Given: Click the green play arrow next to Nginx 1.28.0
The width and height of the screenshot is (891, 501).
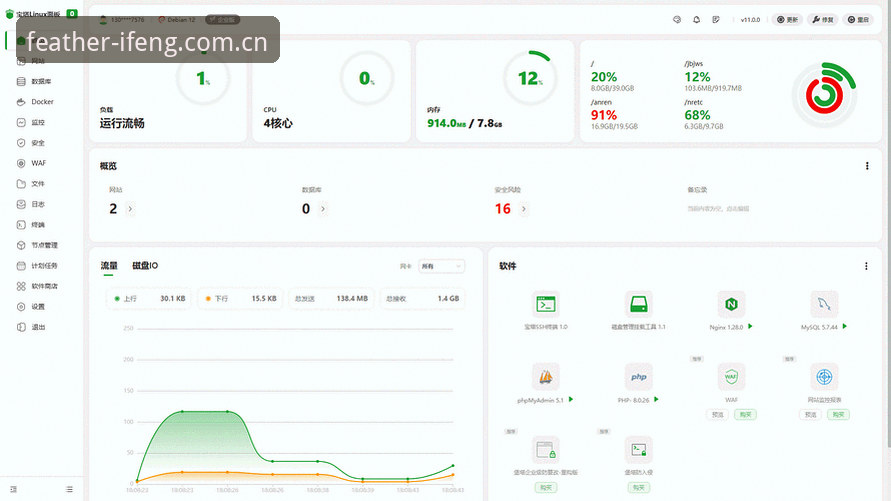Looking at the screenshot, I should coord(750,327).
